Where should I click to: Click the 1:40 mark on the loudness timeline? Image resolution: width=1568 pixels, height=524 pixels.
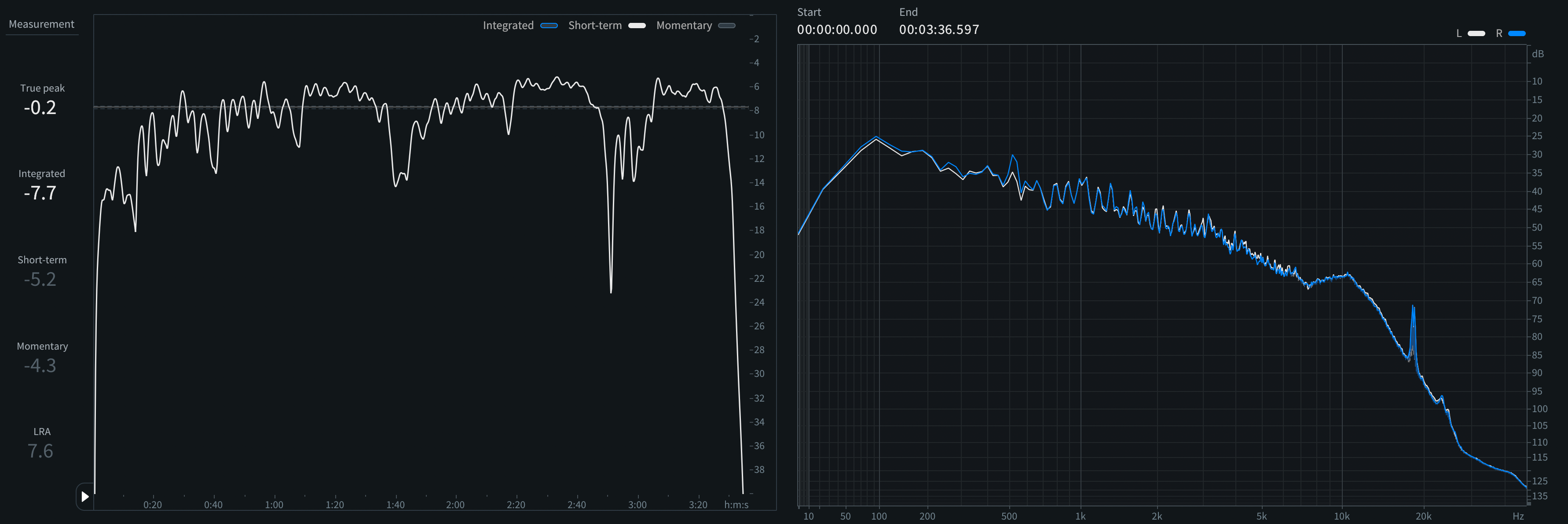pos(396,505)
